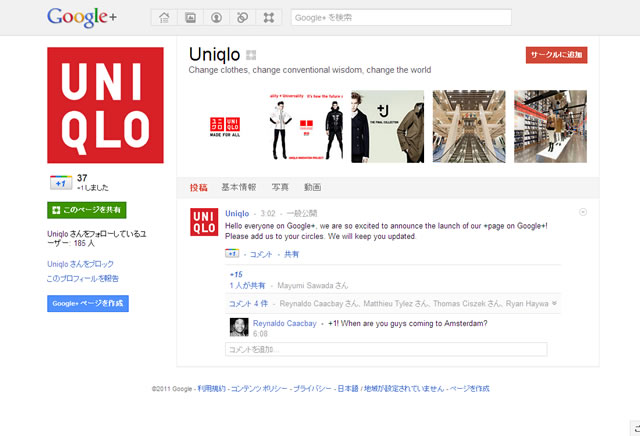Add Uniqlo to circles with red button
Image resolution: width=640 pixels, height=436 pixels.
pos(556,55)
